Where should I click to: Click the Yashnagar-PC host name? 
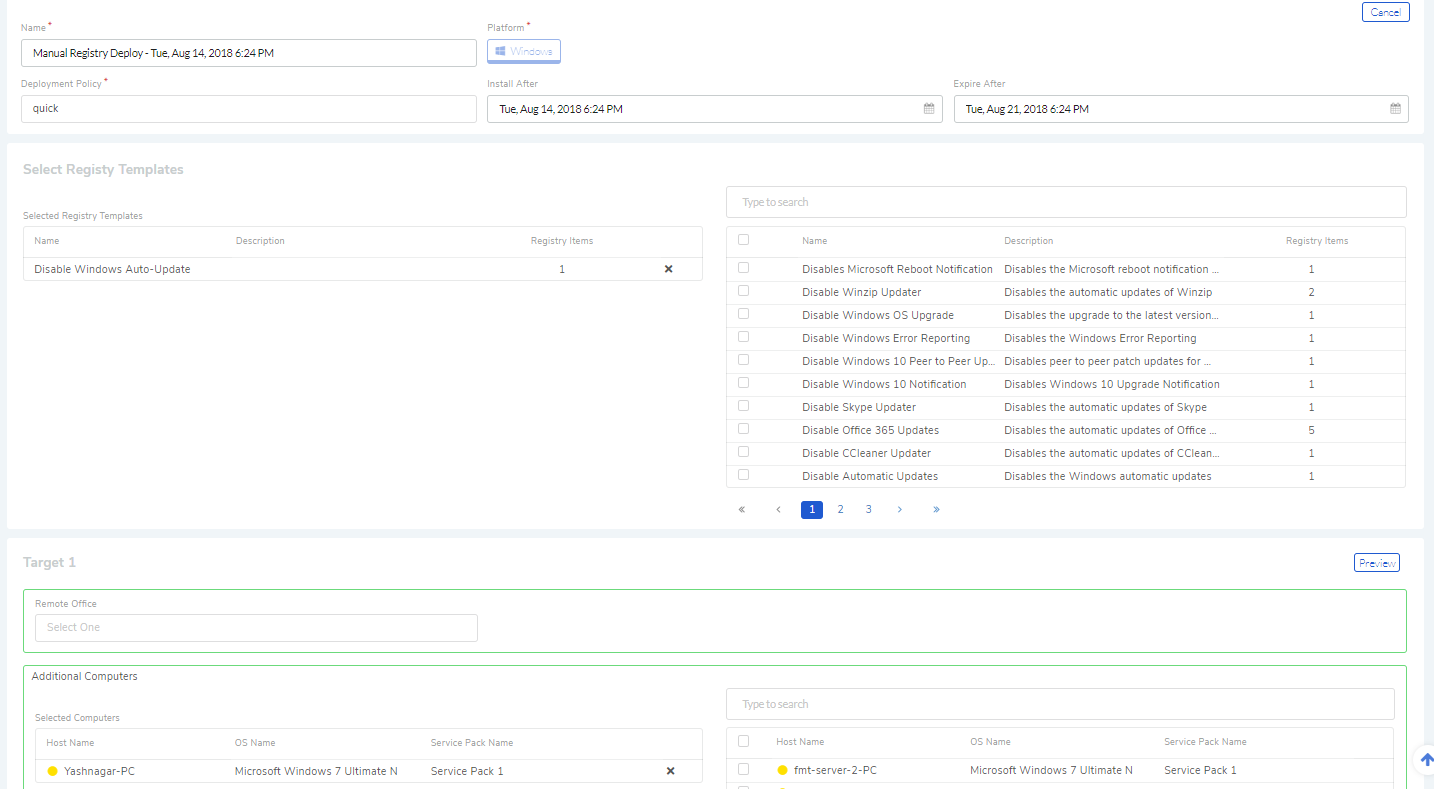(x=99, y=771)
